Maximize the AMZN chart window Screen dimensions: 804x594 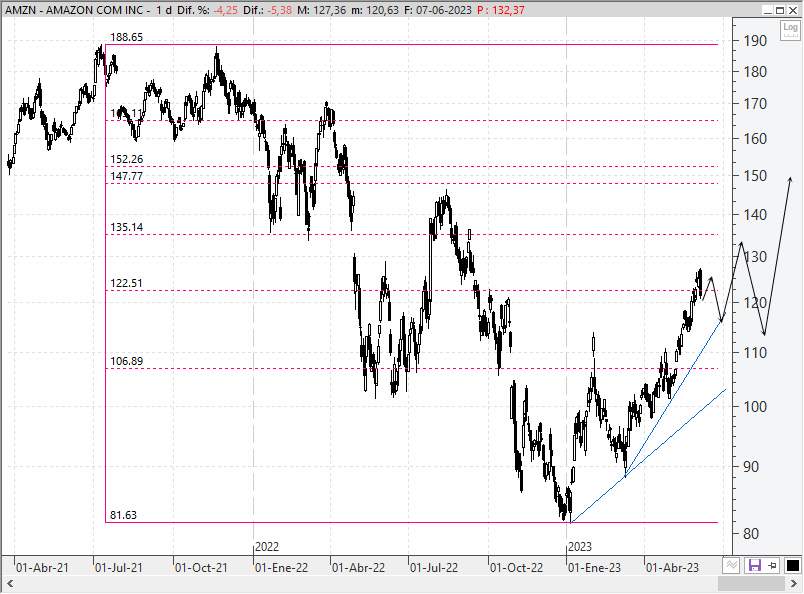(780, 10)
